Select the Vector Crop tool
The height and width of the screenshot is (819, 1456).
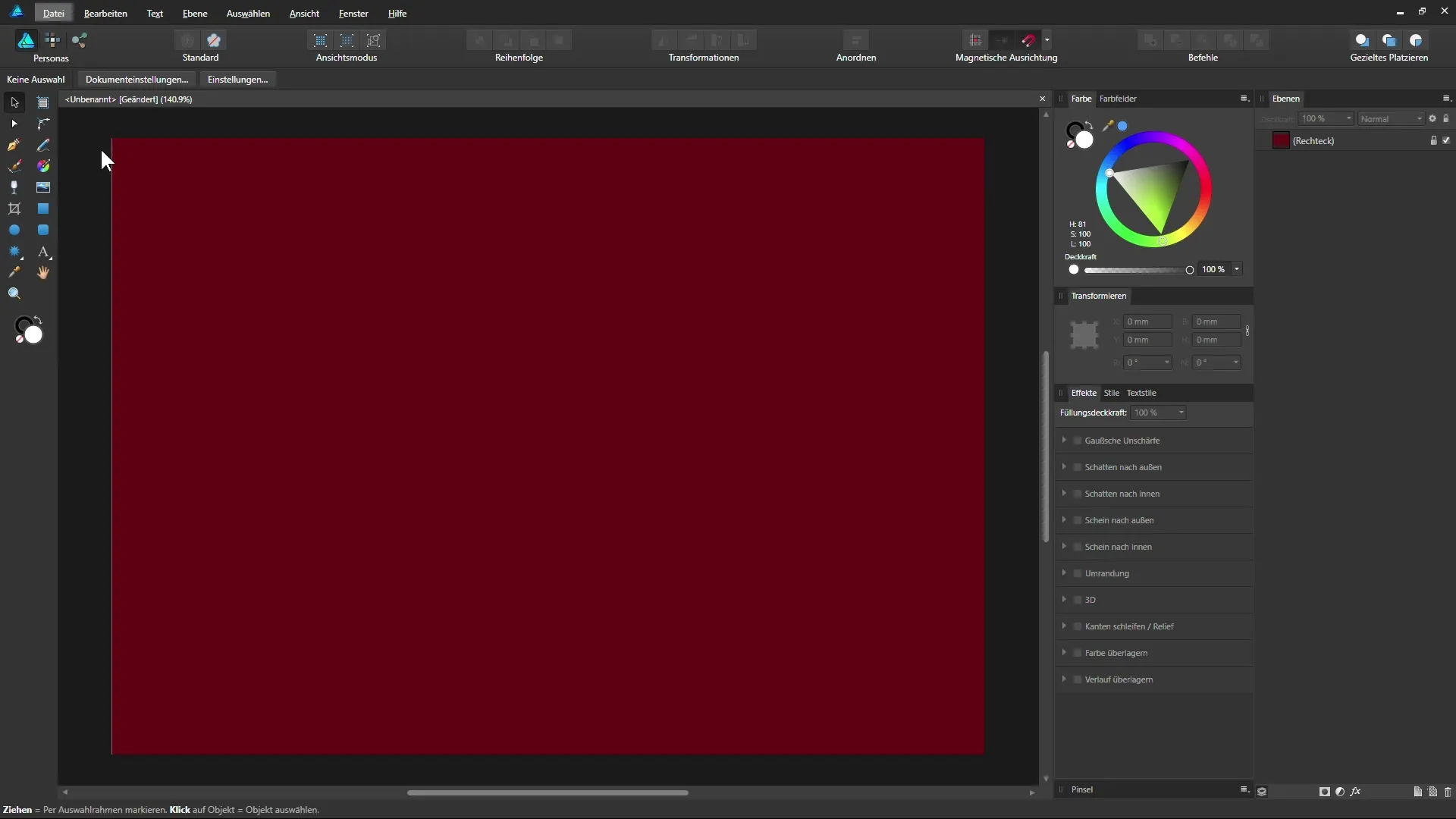[14, 209]
